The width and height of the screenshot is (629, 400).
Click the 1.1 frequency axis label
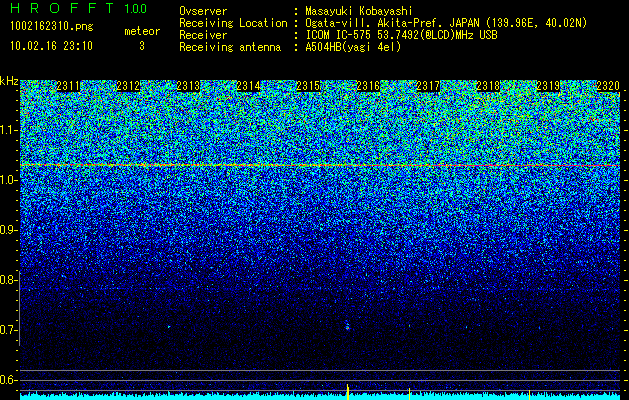point(7,130)
